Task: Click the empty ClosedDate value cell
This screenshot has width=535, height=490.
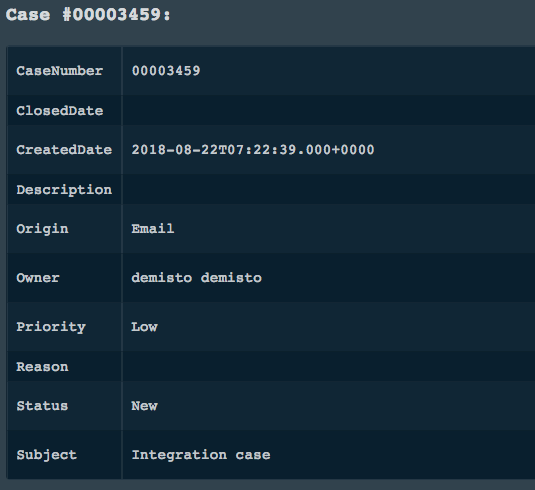Action: click(329, 111)
